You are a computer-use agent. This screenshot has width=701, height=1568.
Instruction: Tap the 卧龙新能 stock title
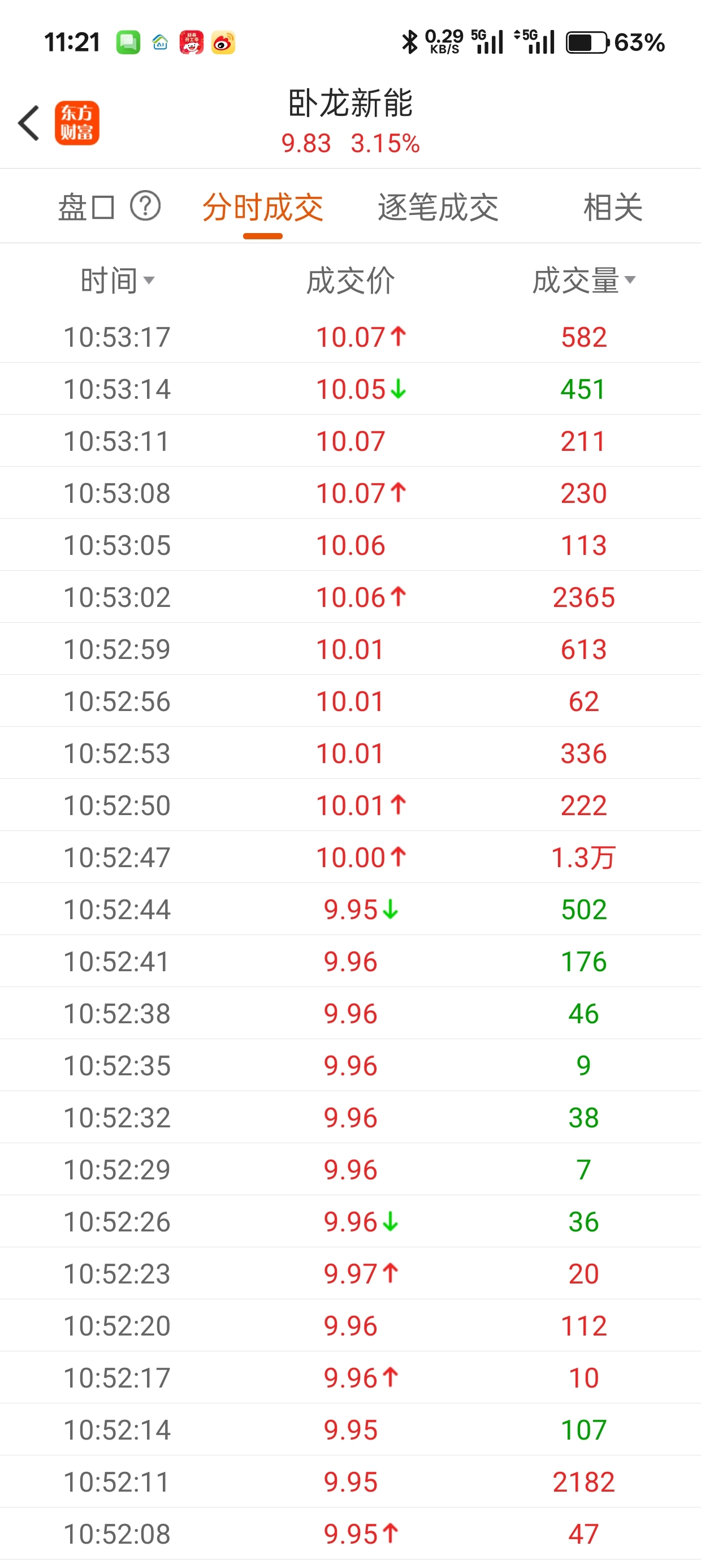click(350, 104)
